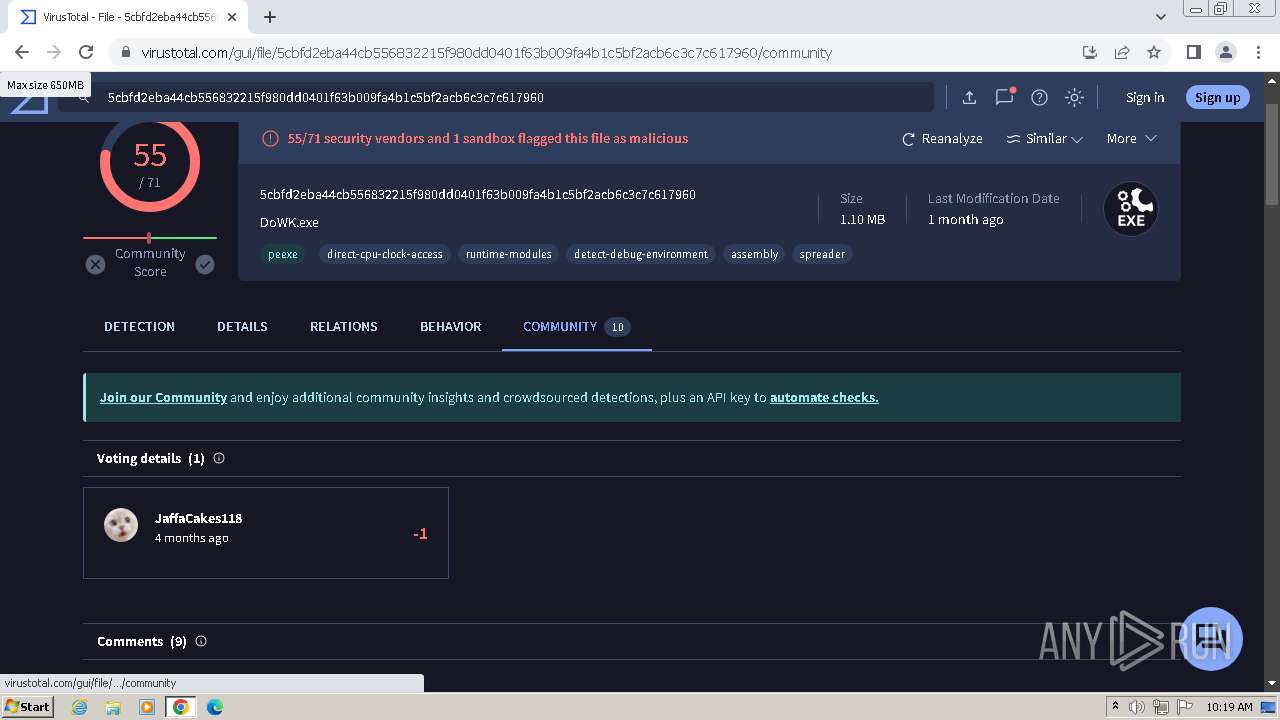Open the Chrome profile avatar

pyautogui.click(x=1226, y=52)
